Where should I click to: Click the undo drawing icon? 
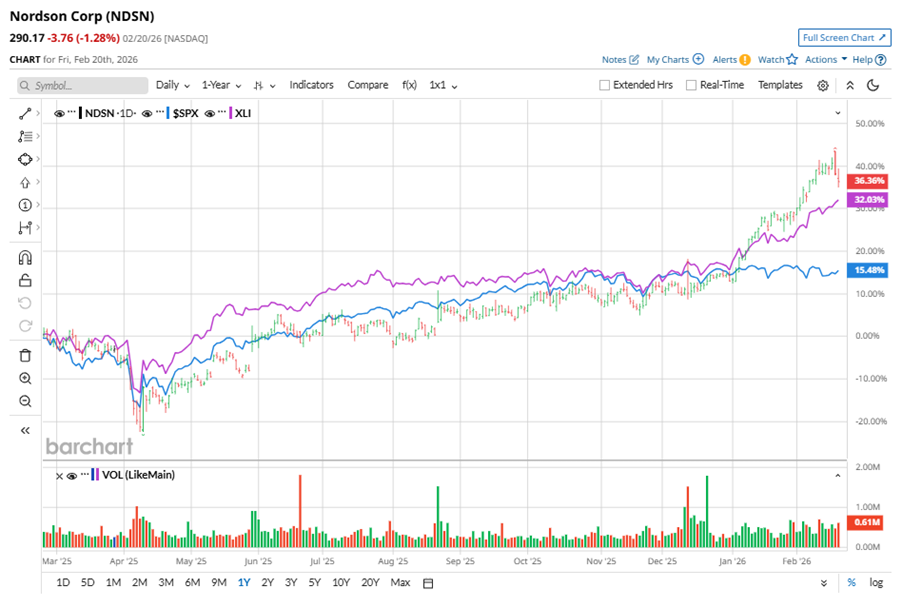(23, 303)
